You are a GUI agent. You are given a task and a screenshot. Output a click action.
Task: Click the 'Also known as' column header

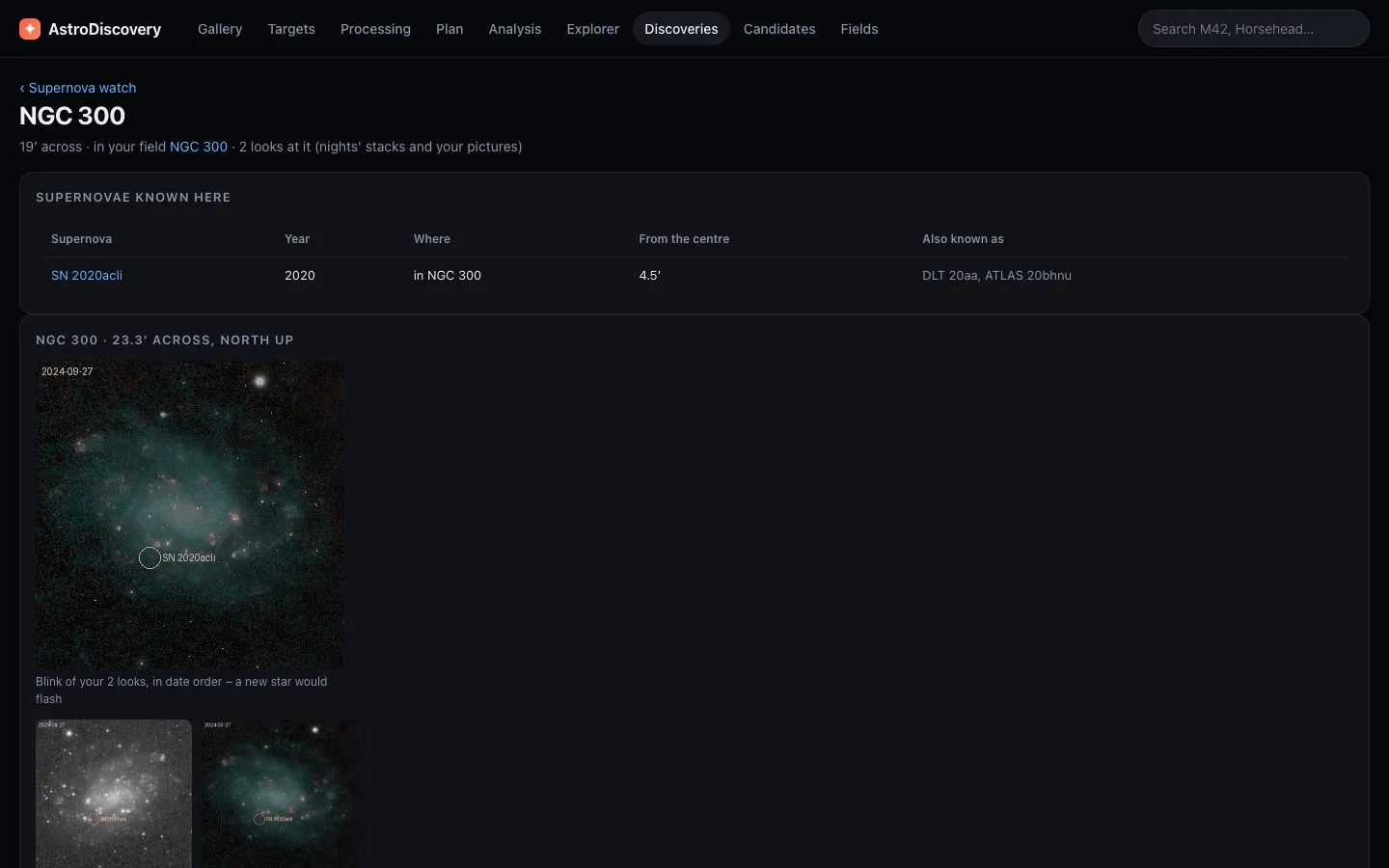click(963, 239)
